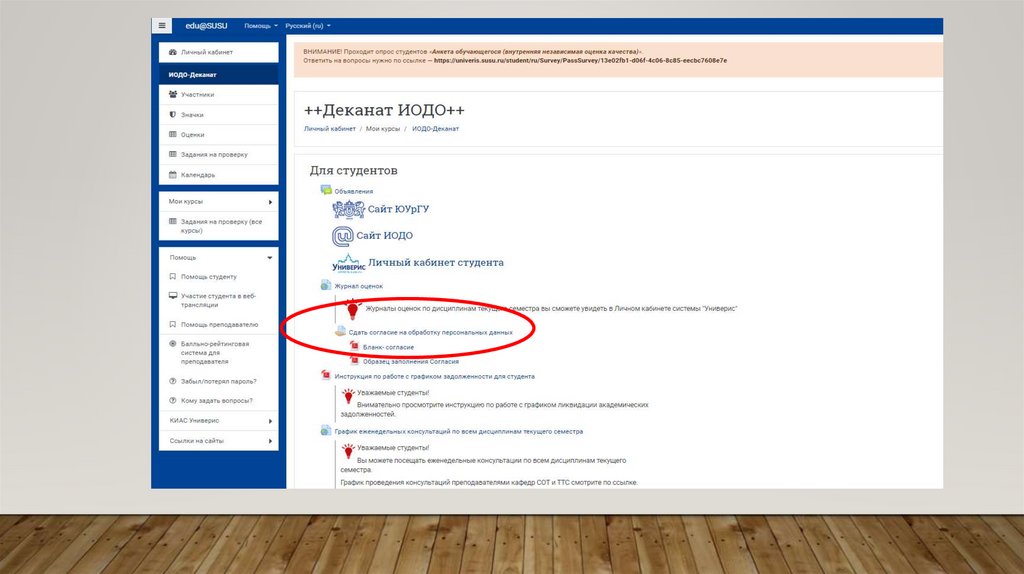Click the Журнал оценок page icon
The width and height of the screenshot is (1024, 574).
326,285
